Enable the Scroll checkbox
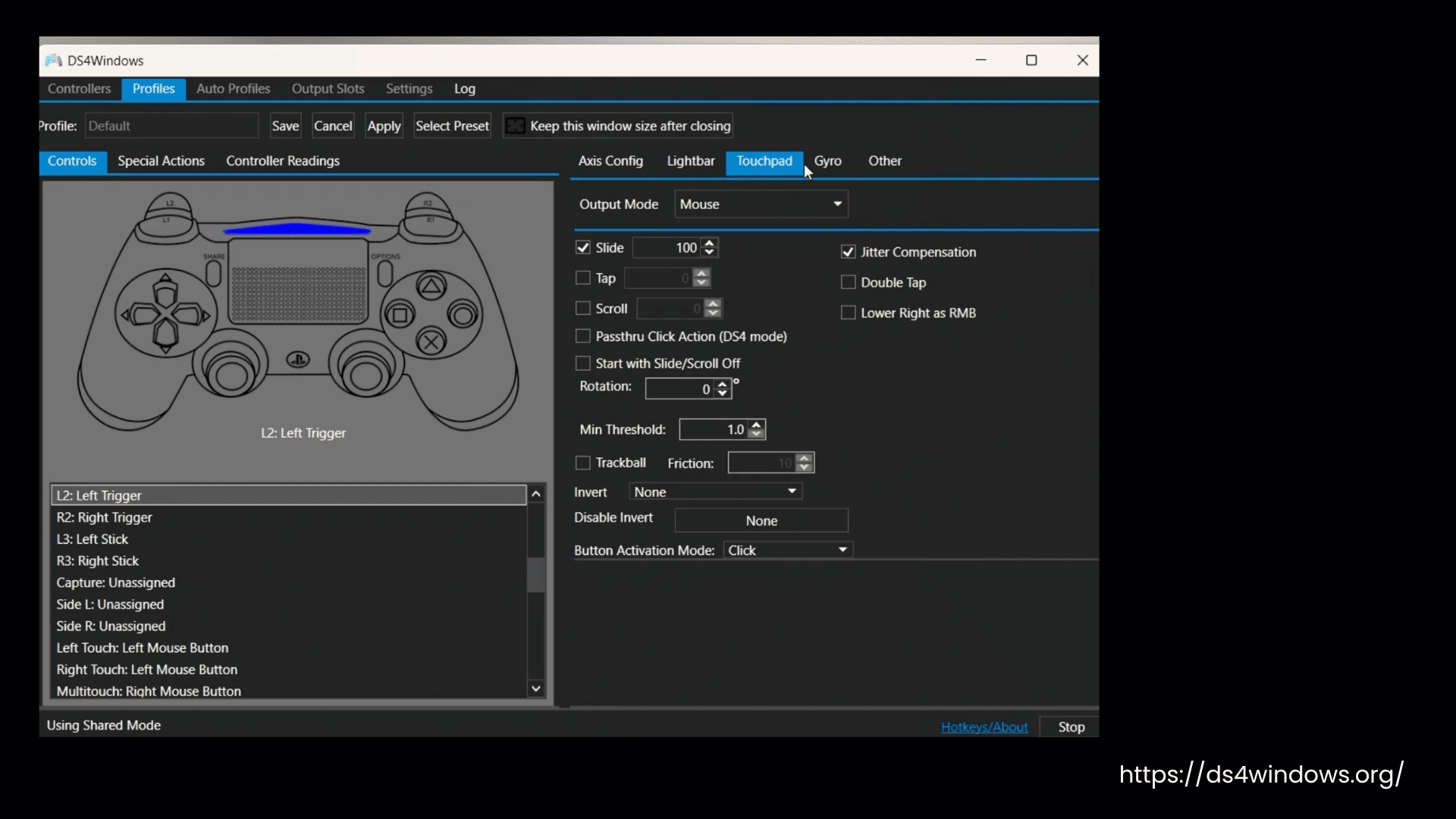This screenshot has width=1456, height=819. click(x=582, y=308)
